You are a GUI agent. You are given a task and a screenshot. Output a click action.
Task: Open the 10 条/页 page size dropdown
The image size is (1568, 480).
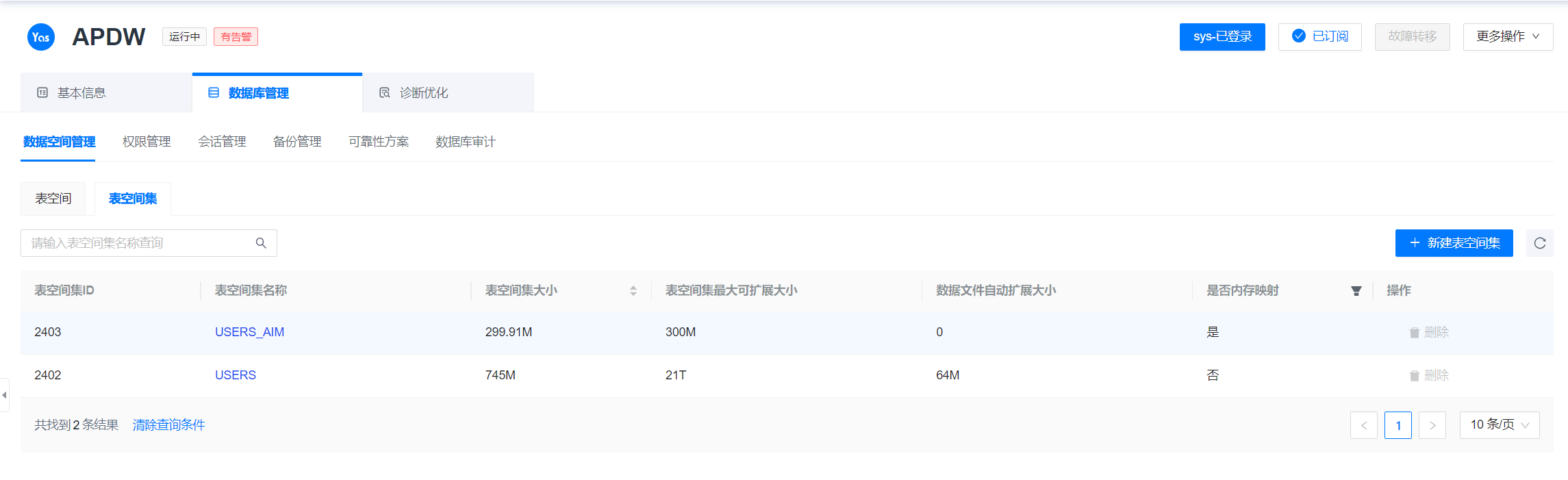[1499, 425]
